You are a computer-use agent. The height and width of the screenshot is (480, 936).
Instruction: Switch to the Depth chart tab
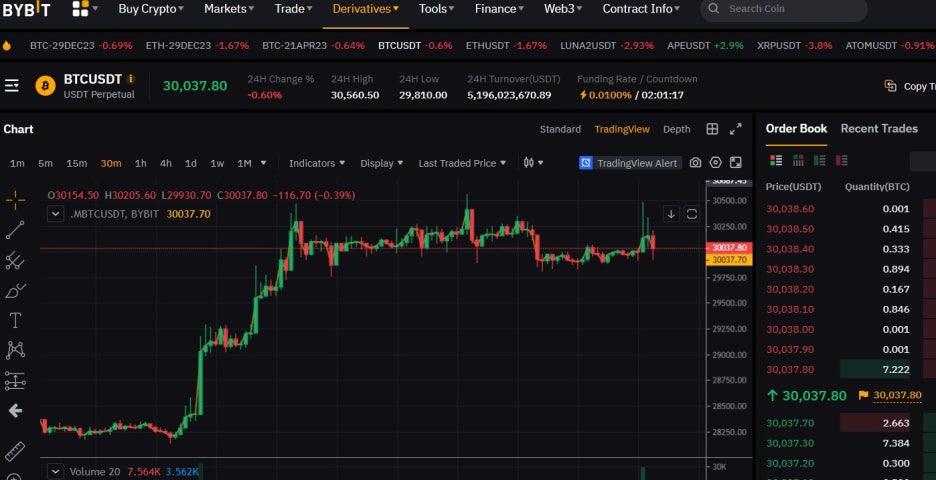click(676, 129)
